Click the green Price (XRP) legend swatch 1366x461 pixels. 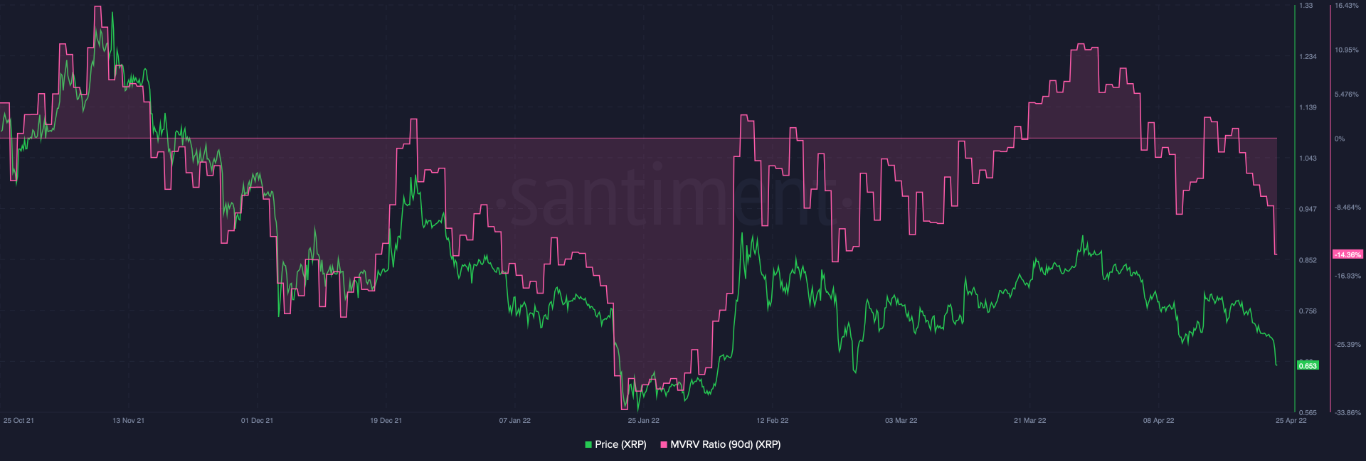(x=587, y=442)
